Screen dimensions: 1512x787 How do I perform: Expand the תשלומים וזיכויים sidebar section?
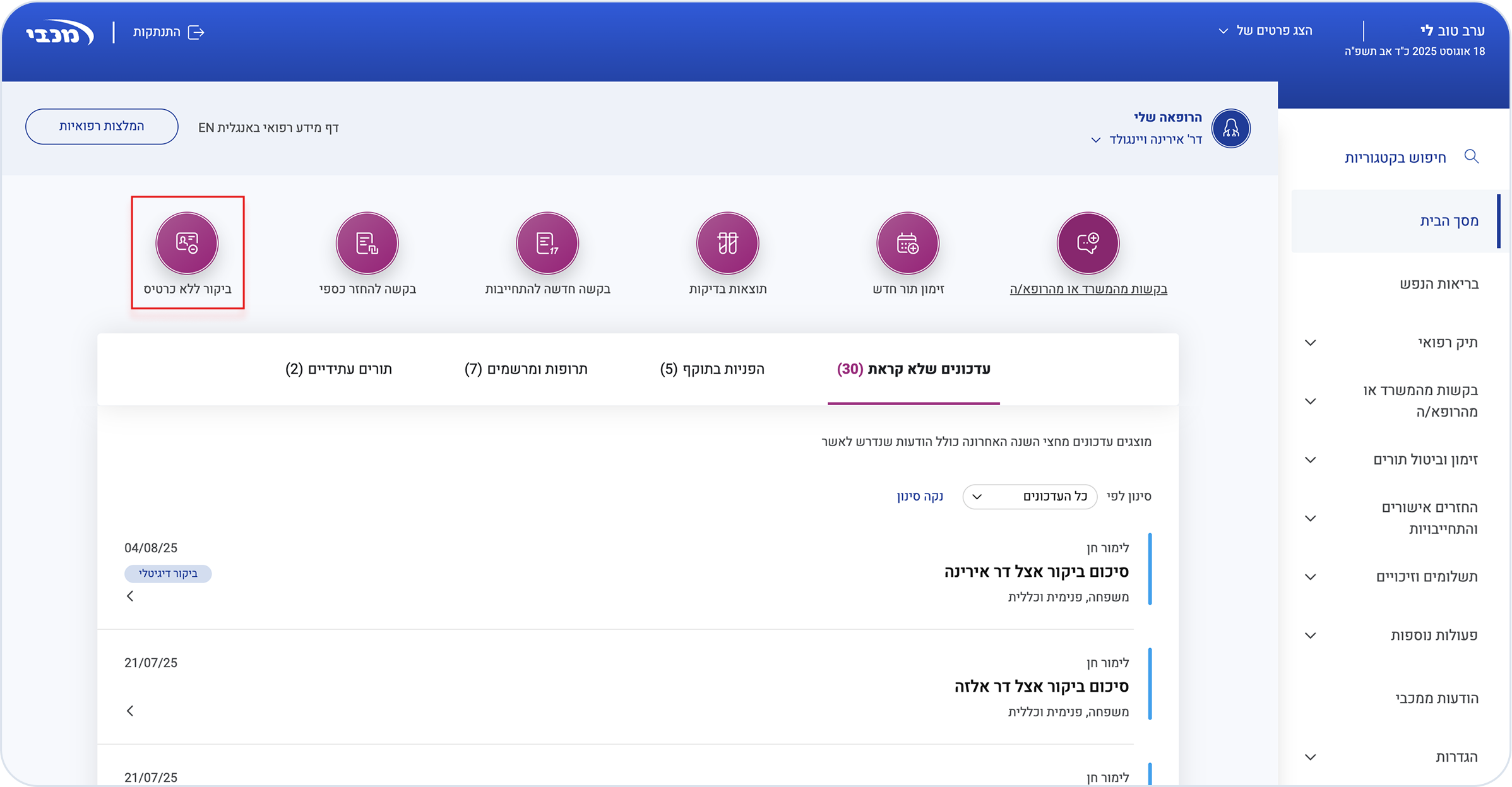(x=1311, y=577)
